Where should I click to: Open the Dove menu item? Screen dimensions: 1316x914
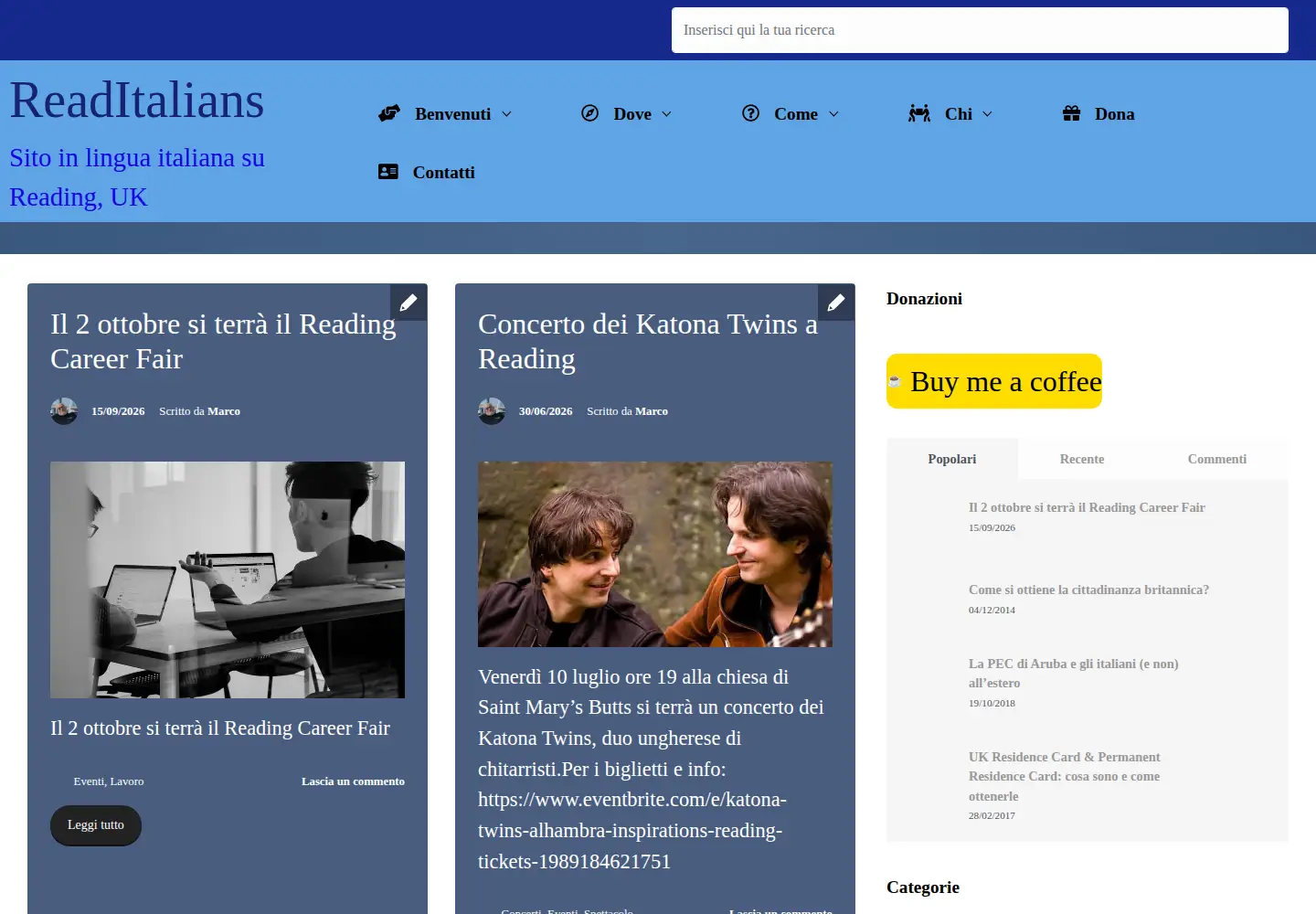[632, 114]
